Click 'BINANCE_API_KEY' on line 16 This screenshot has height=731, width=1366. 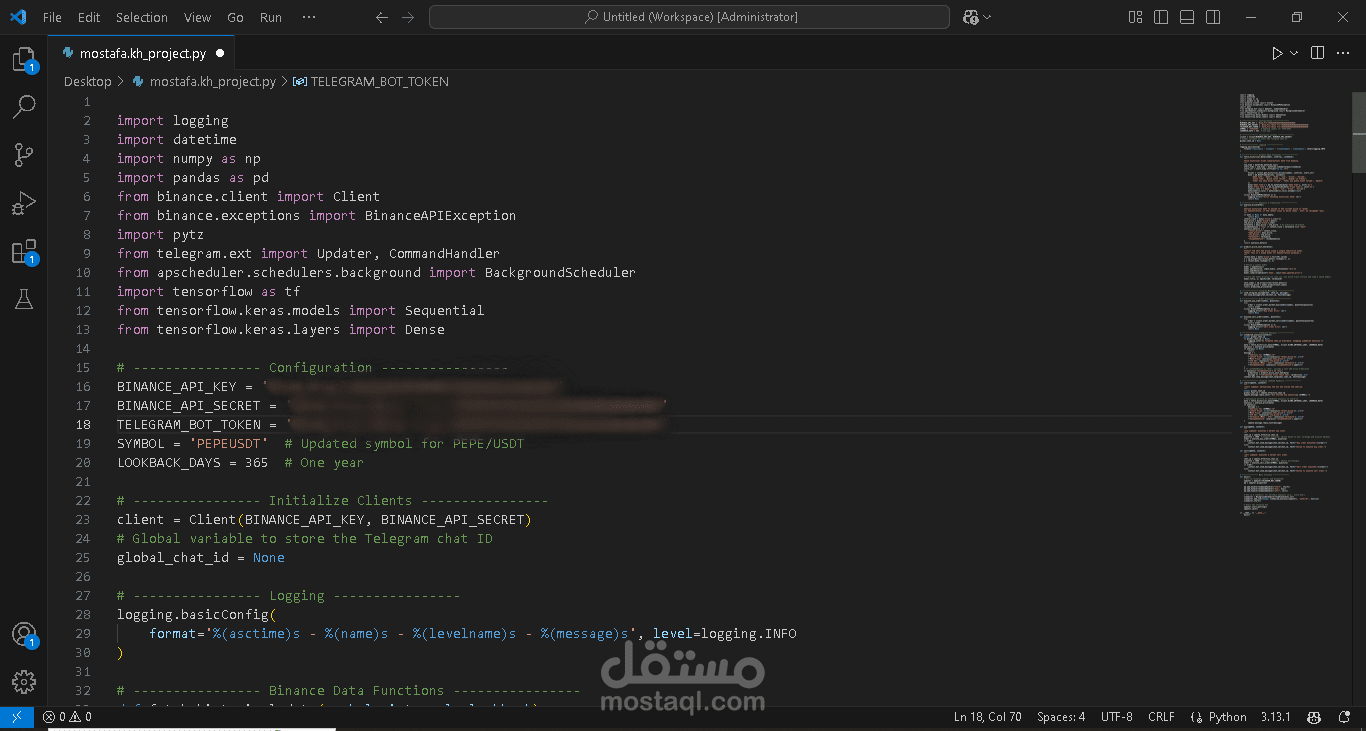click(177, 386)
